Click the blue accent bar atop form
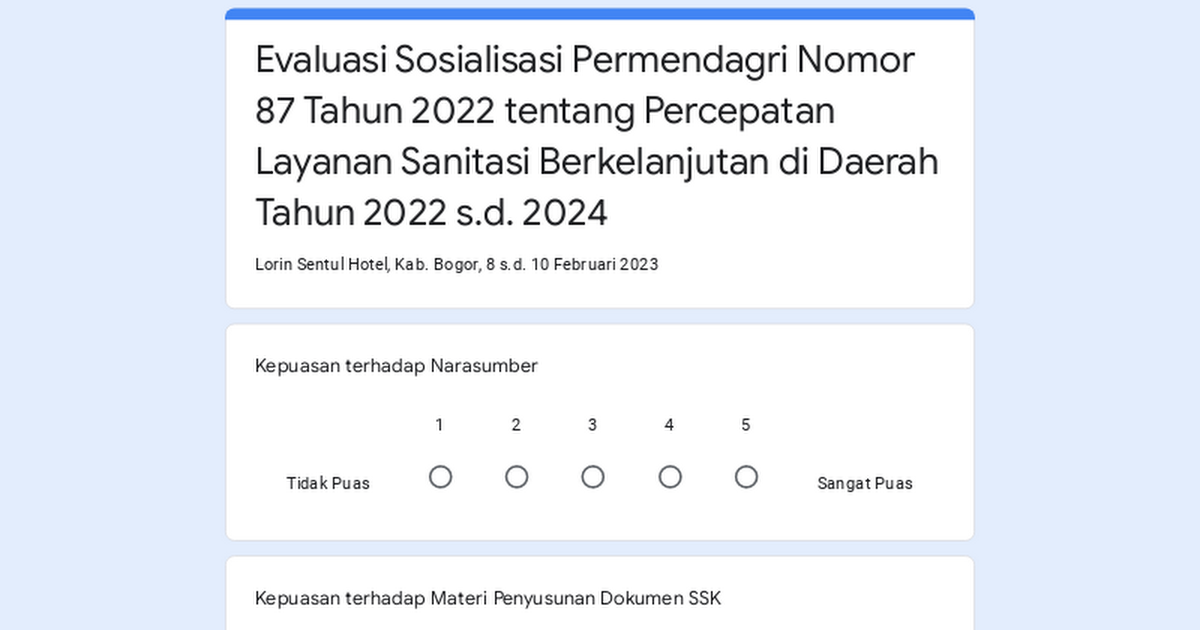This screenshot has height=630, width=1200. [x=600, y=14]
